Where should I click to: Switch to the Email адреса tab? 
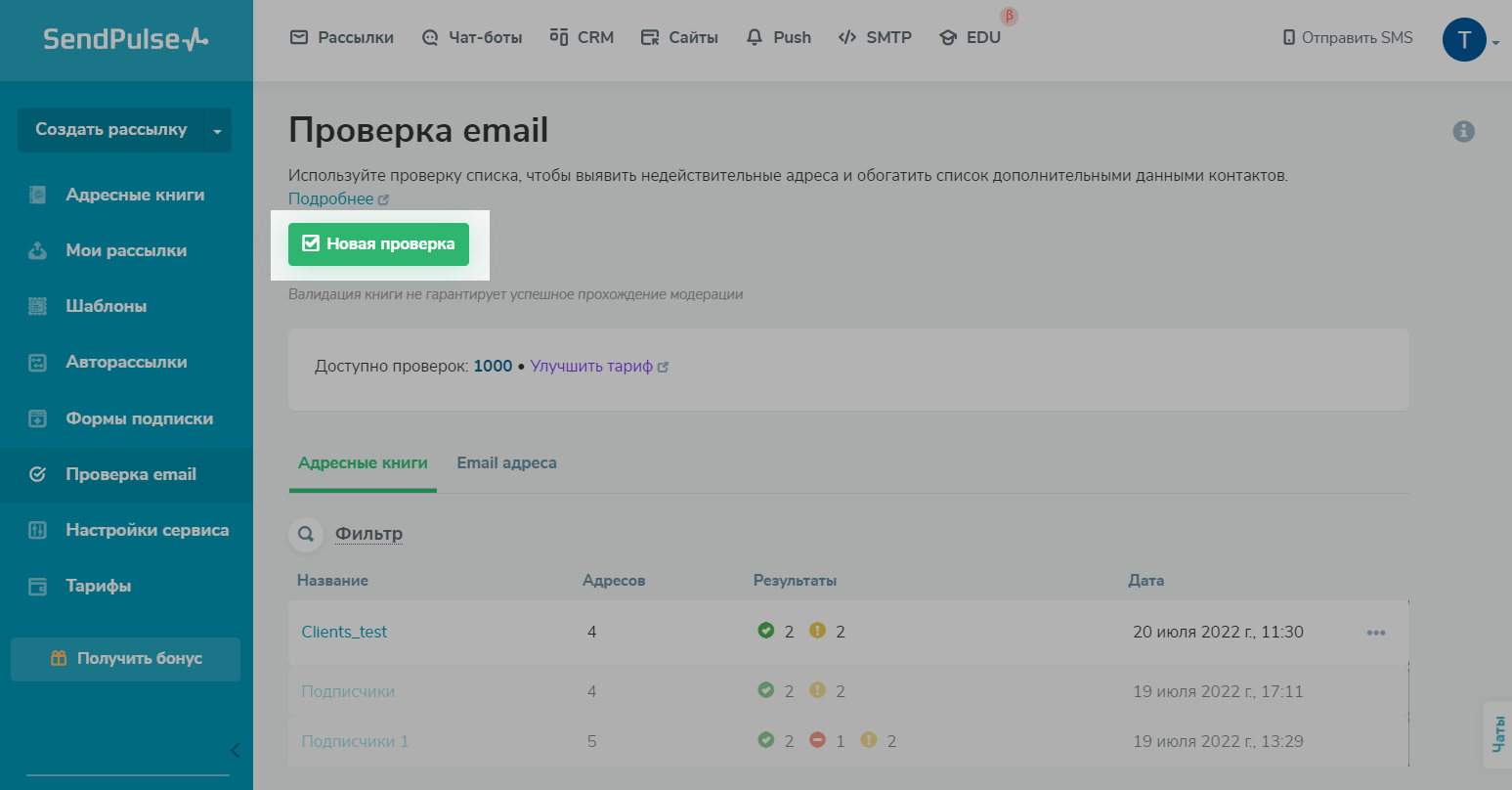click(506, 462)
